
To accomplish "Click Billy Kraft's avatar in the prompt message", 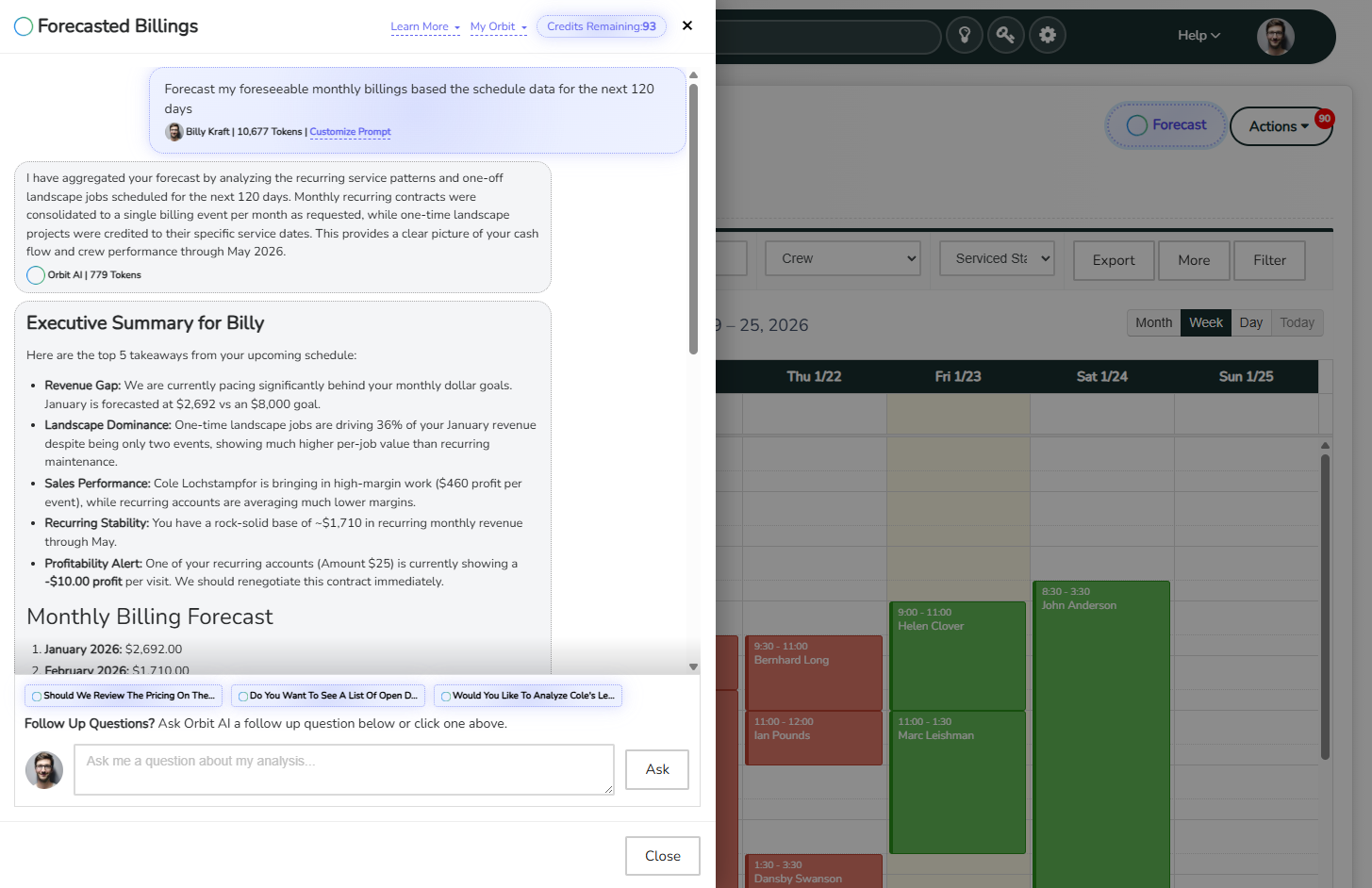I will pyautogui.click(x=174, y=132).
